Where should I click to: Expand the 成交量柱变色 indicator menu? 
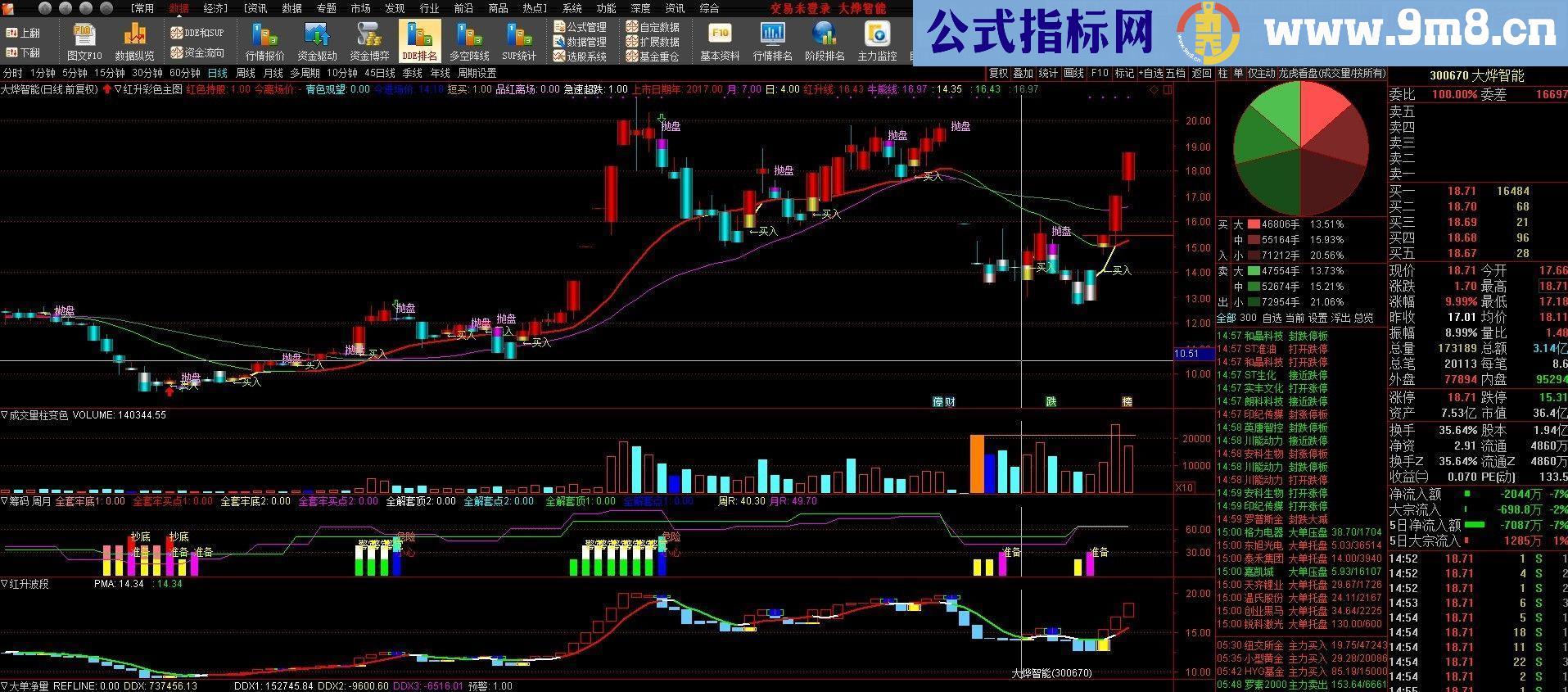4,415
